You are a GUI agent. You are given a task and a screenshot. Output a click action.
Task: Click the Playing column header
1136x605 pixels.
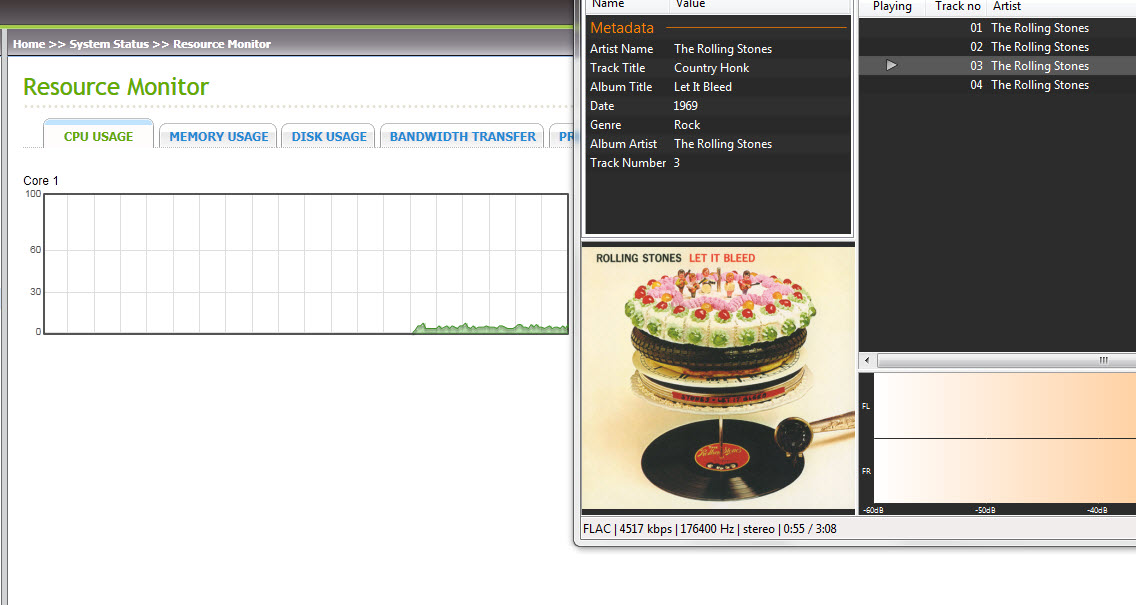pyautogui.click(x=892, y=7)
